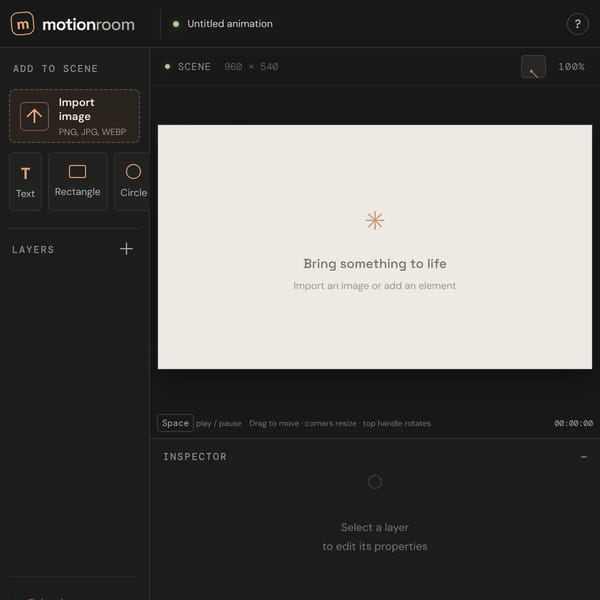600x600 pixels.
Task: Click the Inspector empty-state dashed circle icon
Action: tap(375, 482)
